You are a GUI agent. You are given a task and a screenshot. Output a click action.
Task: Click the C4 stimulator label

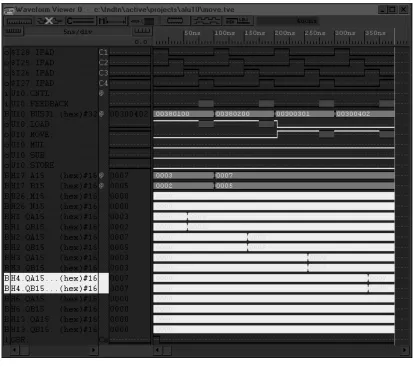103,83
